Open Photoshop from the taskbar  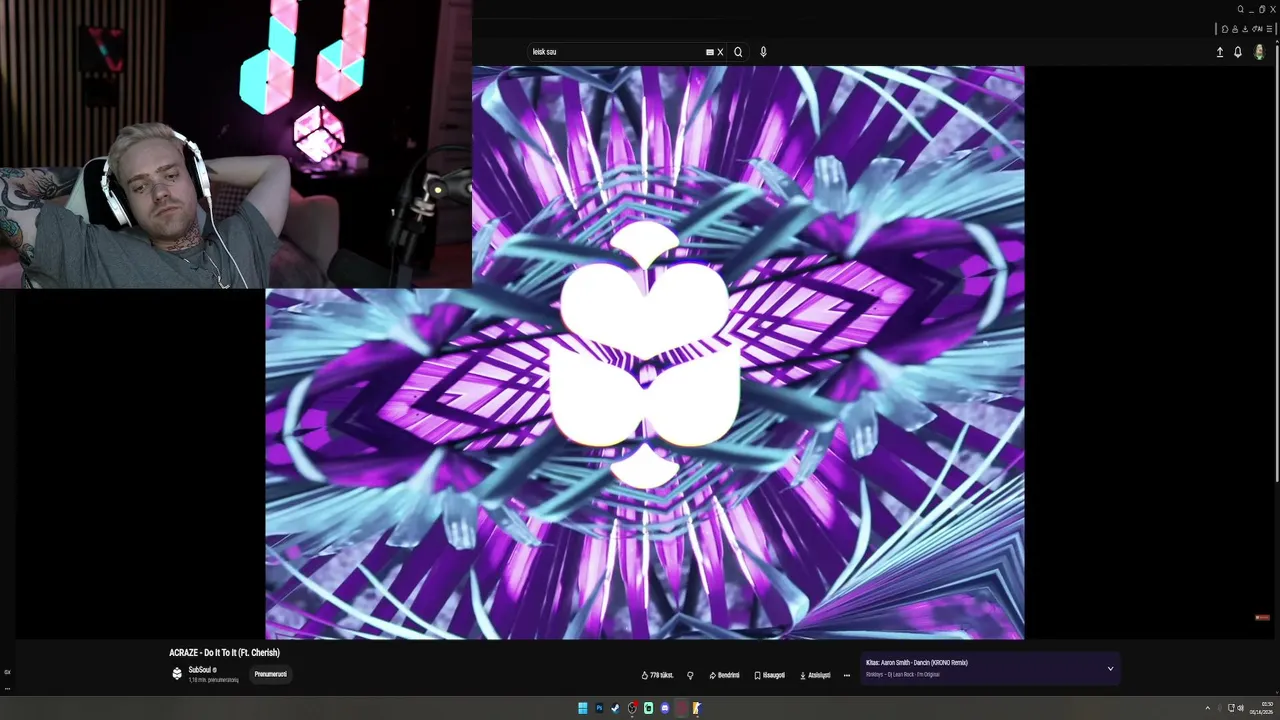click(599, 708)
